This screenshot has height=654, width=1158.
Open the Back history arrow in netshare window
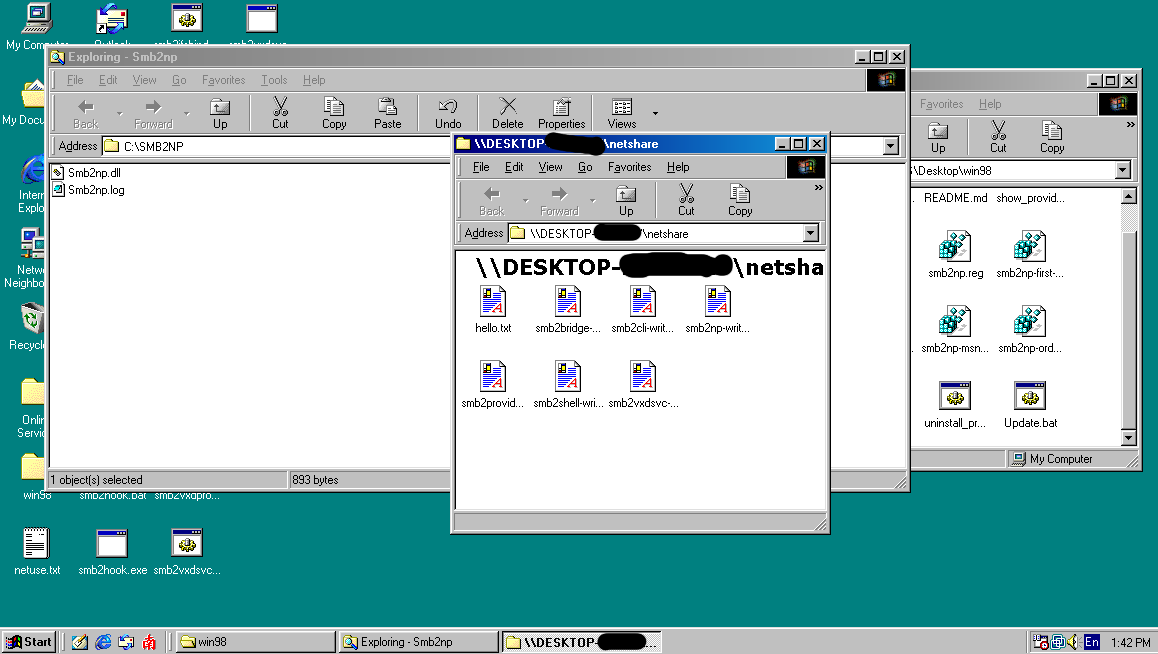tap(526, 201)
